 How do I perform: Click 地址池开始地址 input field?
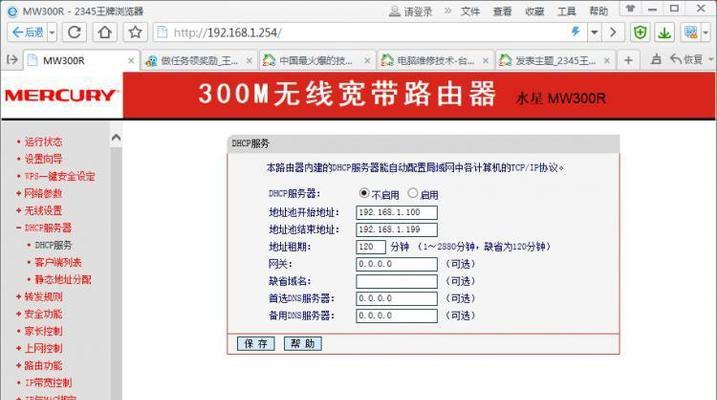coord(396,212)
